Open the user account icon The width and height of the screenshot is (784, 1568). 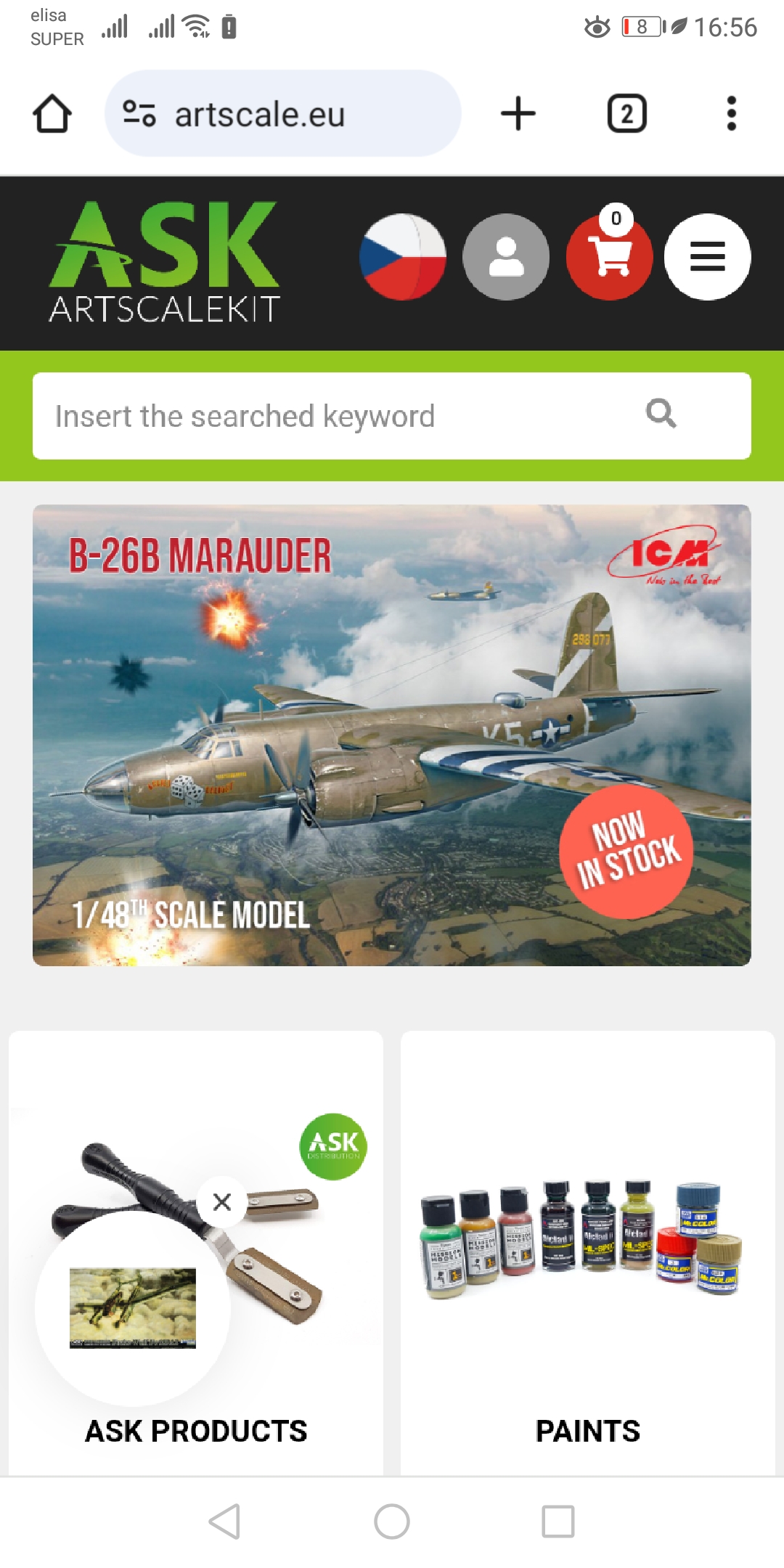point(506,257)
